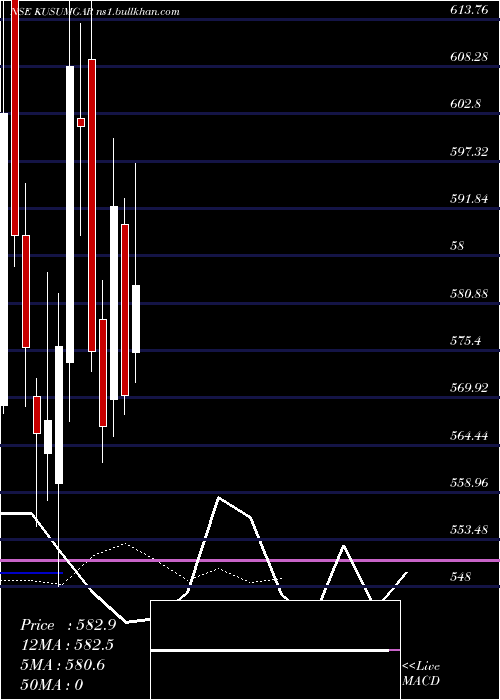Viewport: 500px width, 700px height.
Task: Click the 564.44 price axis label
Action: (469, 436)
